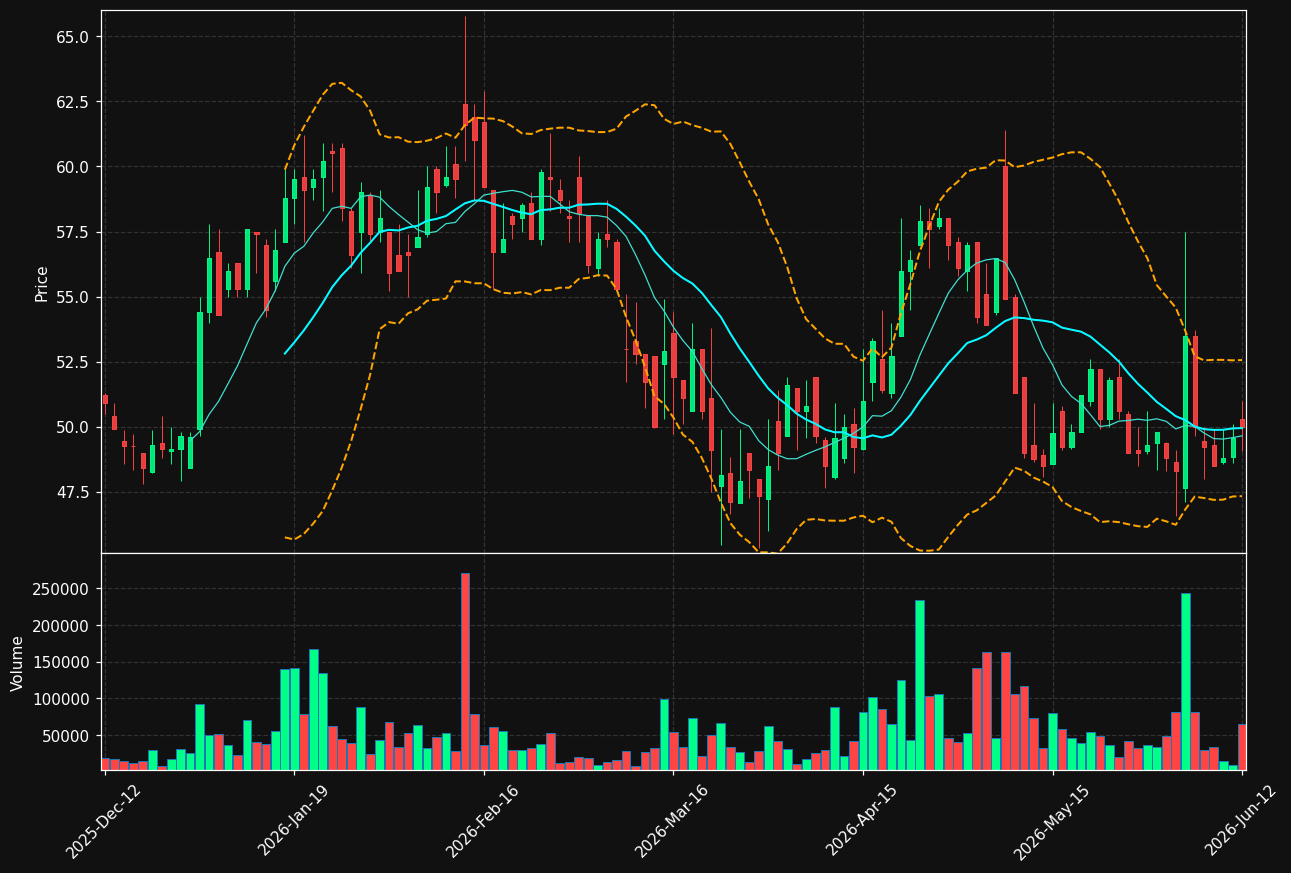Click the 2026-May-15 date label

tap(1052, 820)
